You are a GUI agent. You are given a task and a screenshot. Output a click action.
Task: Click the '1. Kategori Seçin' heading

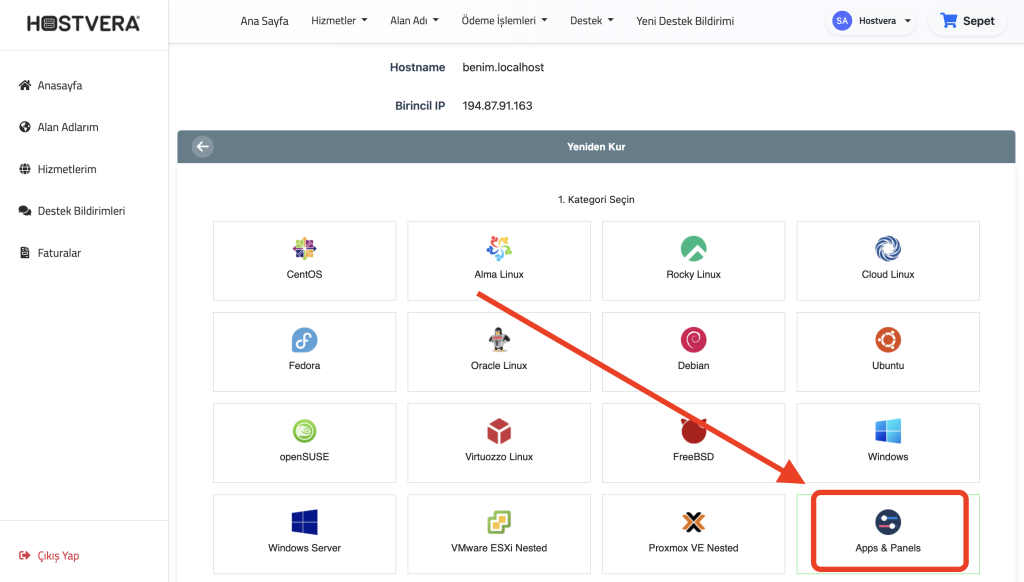pos(596,199)
